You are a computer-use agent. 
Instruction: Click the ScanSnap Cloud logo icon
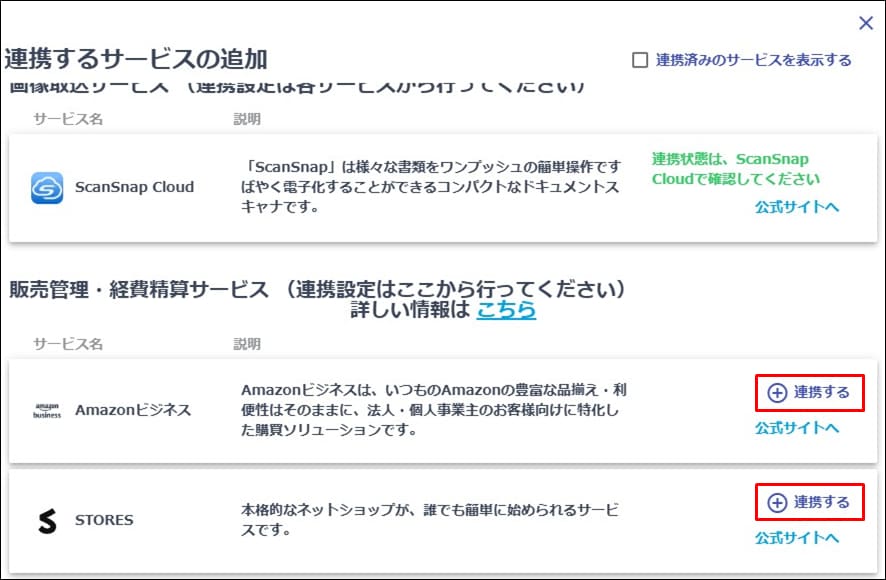tap(47, 188)
